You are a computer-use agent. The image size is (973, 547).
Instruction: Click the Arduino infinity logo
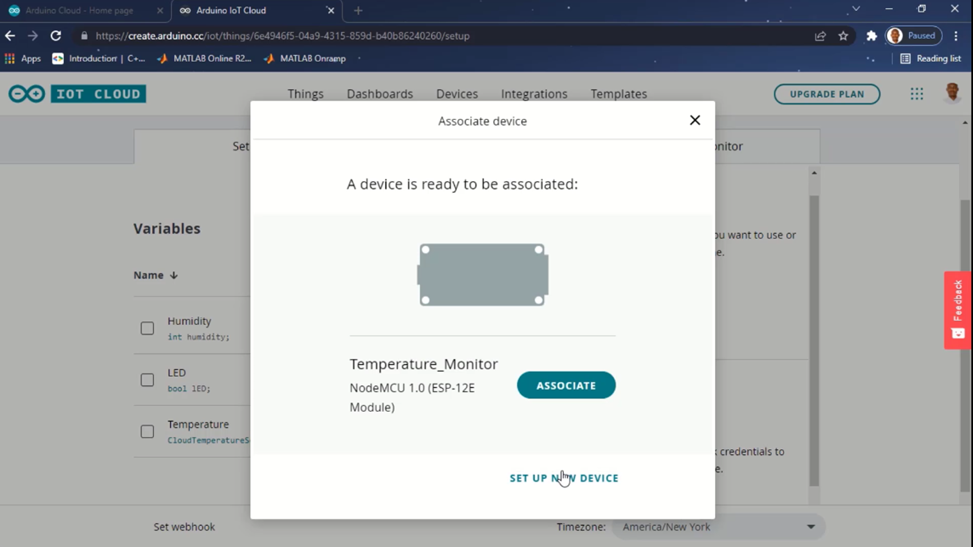[27, 94]
